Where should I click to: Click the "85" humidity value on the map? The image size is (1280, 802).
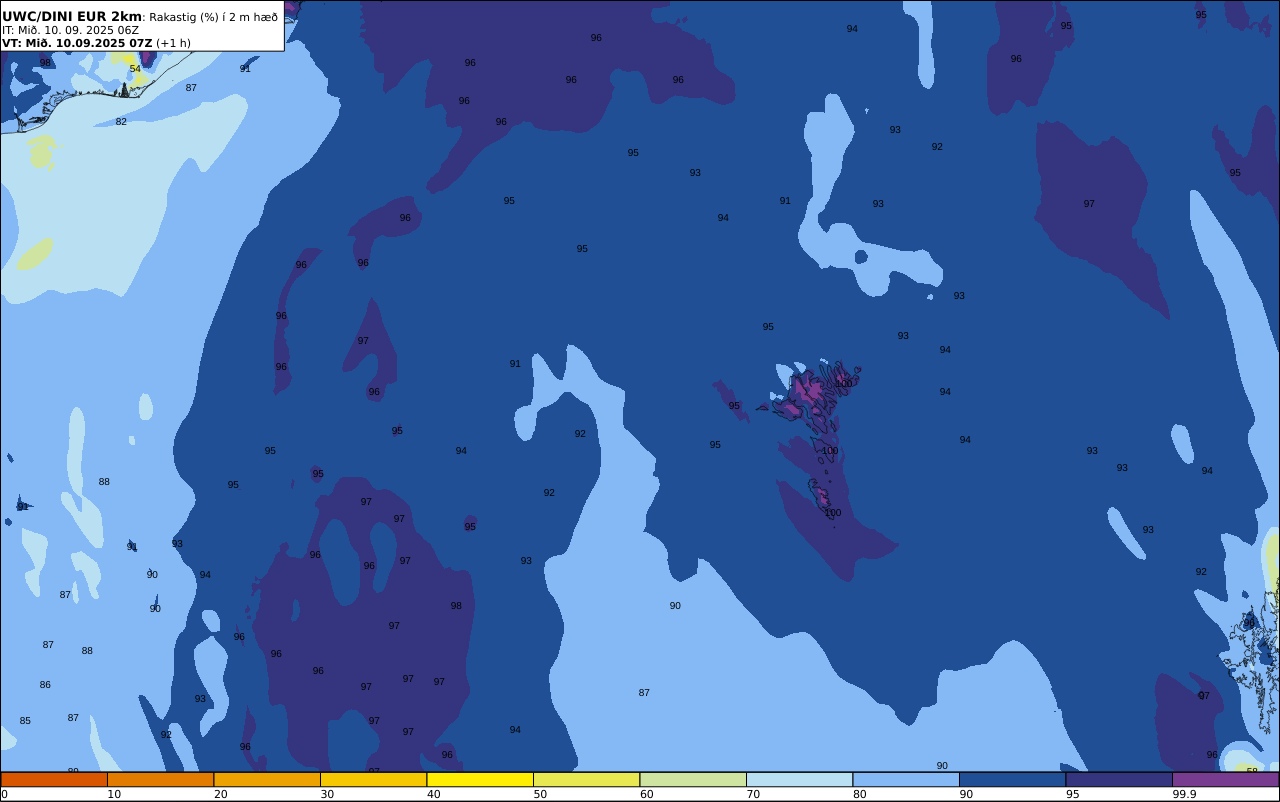pyautogui.click(x=25, y=721)
